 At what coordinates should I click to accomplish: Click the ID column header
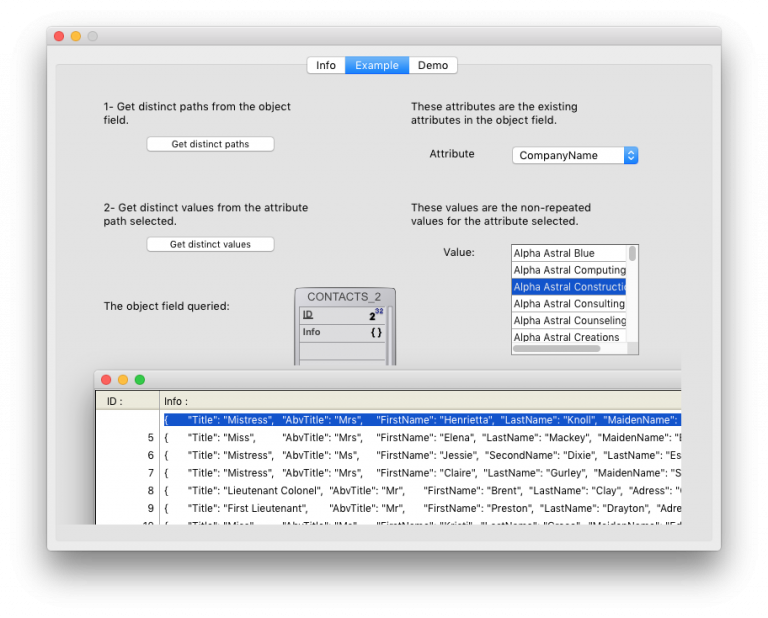(127, 401)
